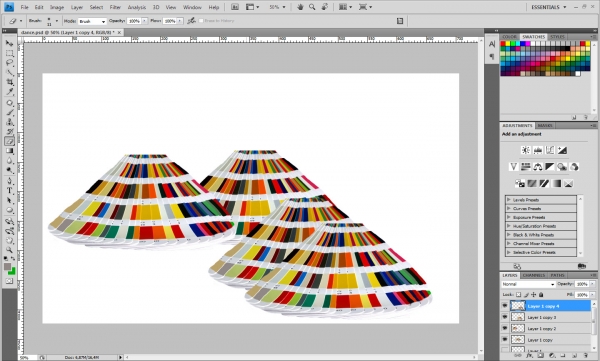Create a new layer
The width and height of the screenshot is (600, 361).
(574, 356)
